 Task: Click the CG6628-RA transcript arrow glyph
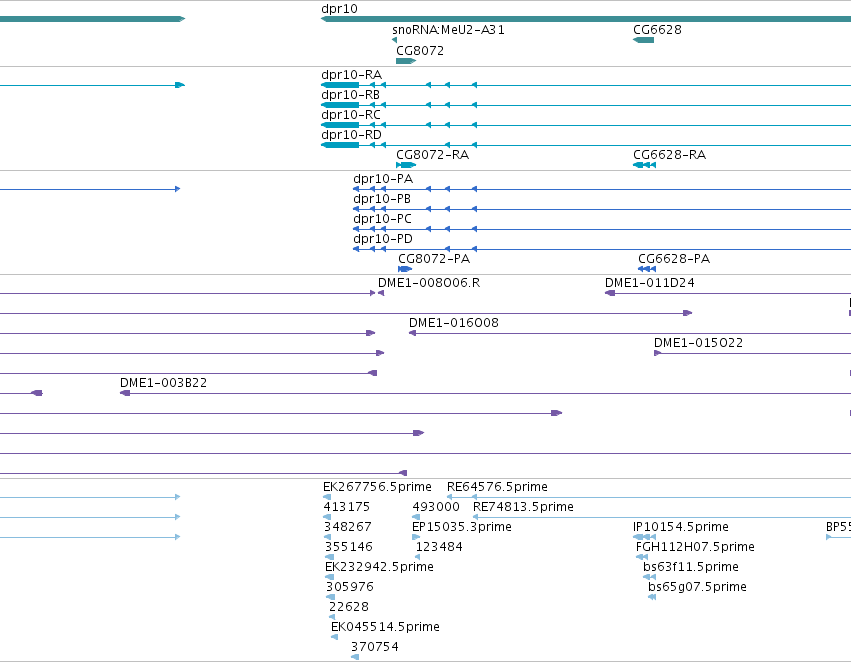click(x=644, y=165)
